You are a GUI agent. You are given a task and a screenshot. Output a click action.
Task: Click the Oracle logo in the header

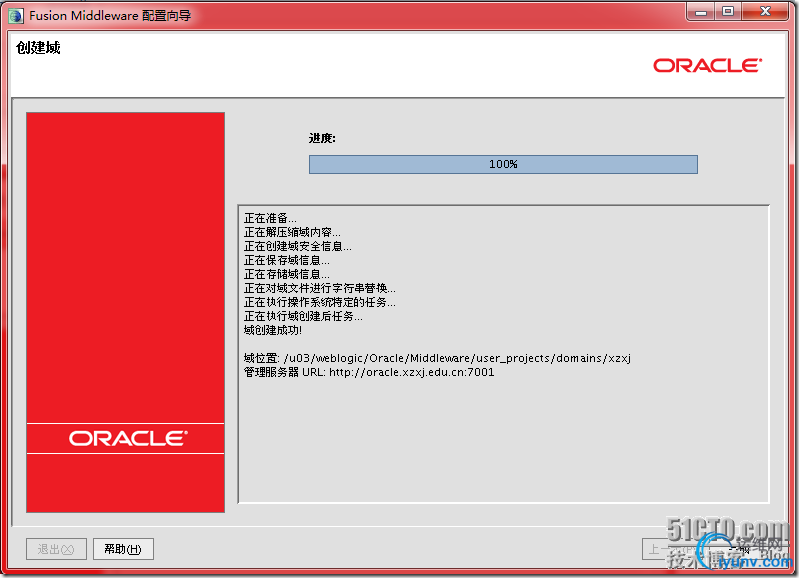707,65
